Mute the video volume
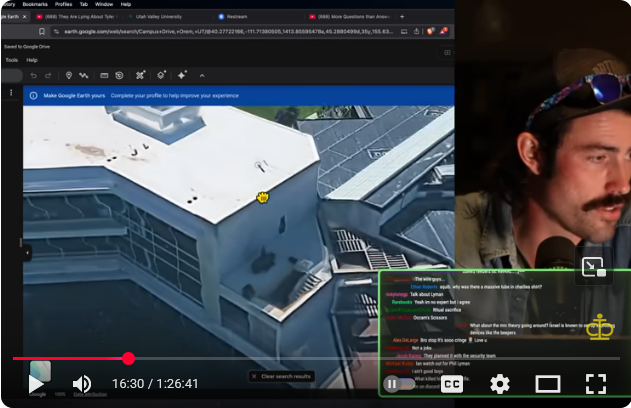 (82, 384)
